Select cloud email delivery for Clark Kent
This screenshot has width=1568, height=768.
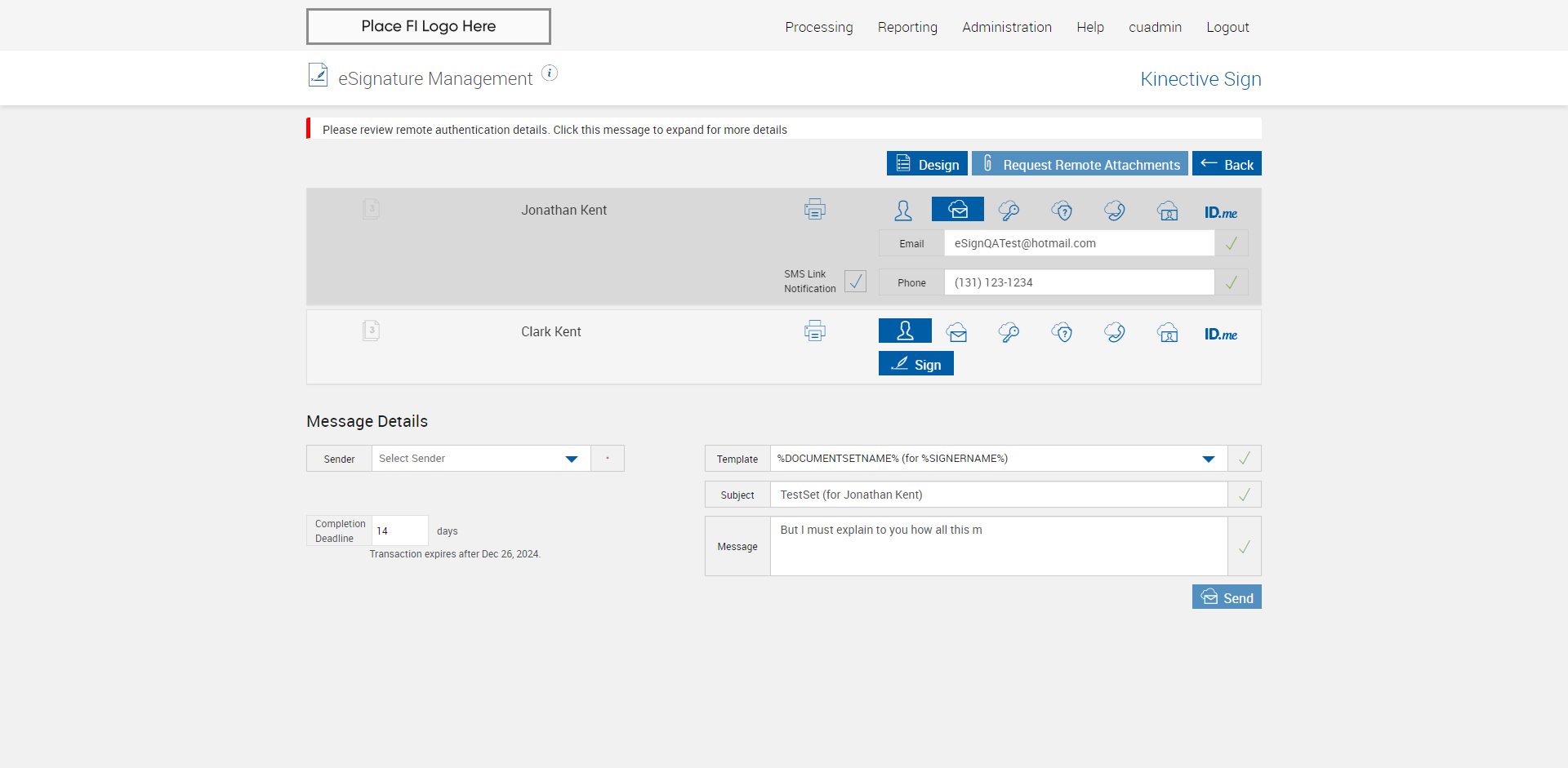tap(956, 332)
